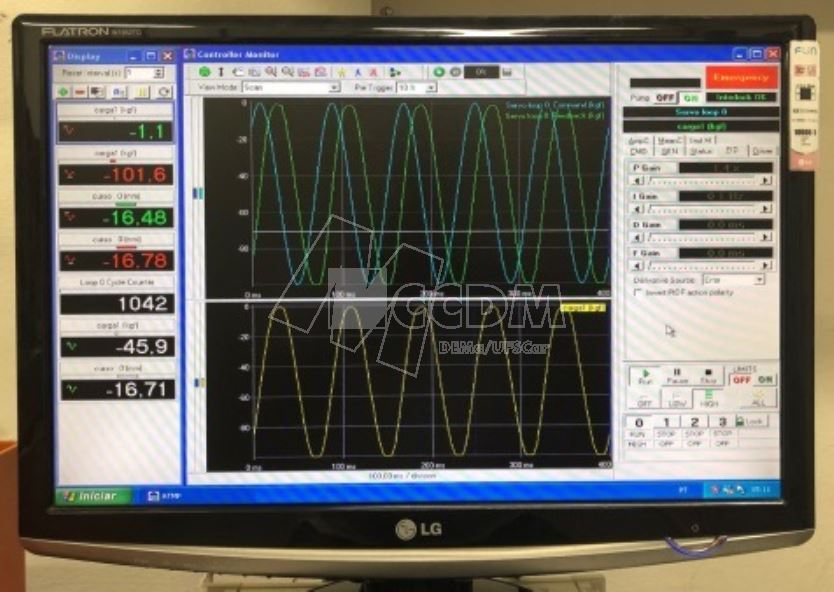Image resolution: width=834 pixels, height=592 pixels.
Task: Open the CMD tab
Action: click(x=638, y=152)
